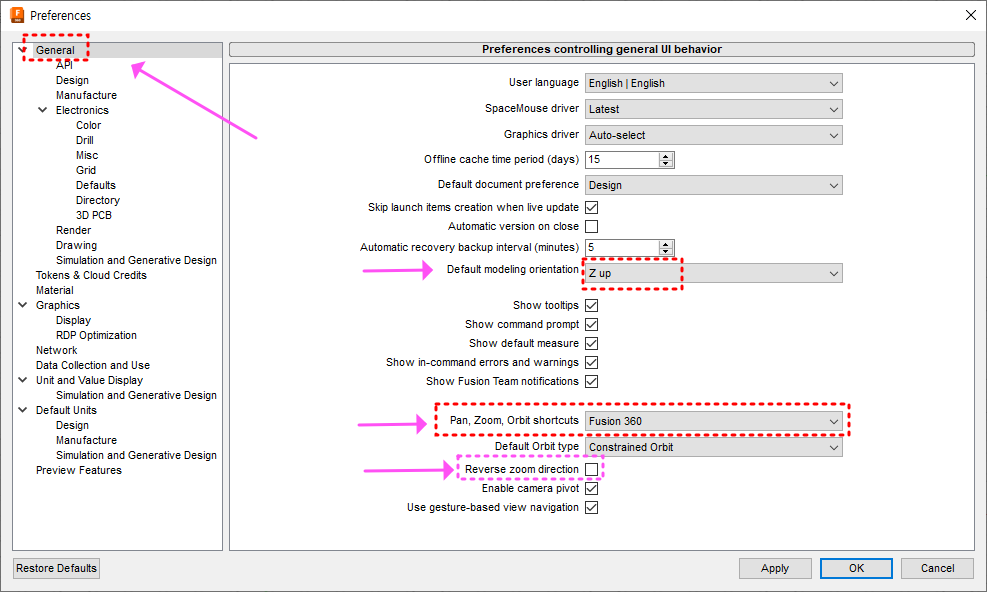Viewport: 987px width, 592px height.
Task: Toggle the Show tooltips checkbox
Action: [x=592, y=305]
